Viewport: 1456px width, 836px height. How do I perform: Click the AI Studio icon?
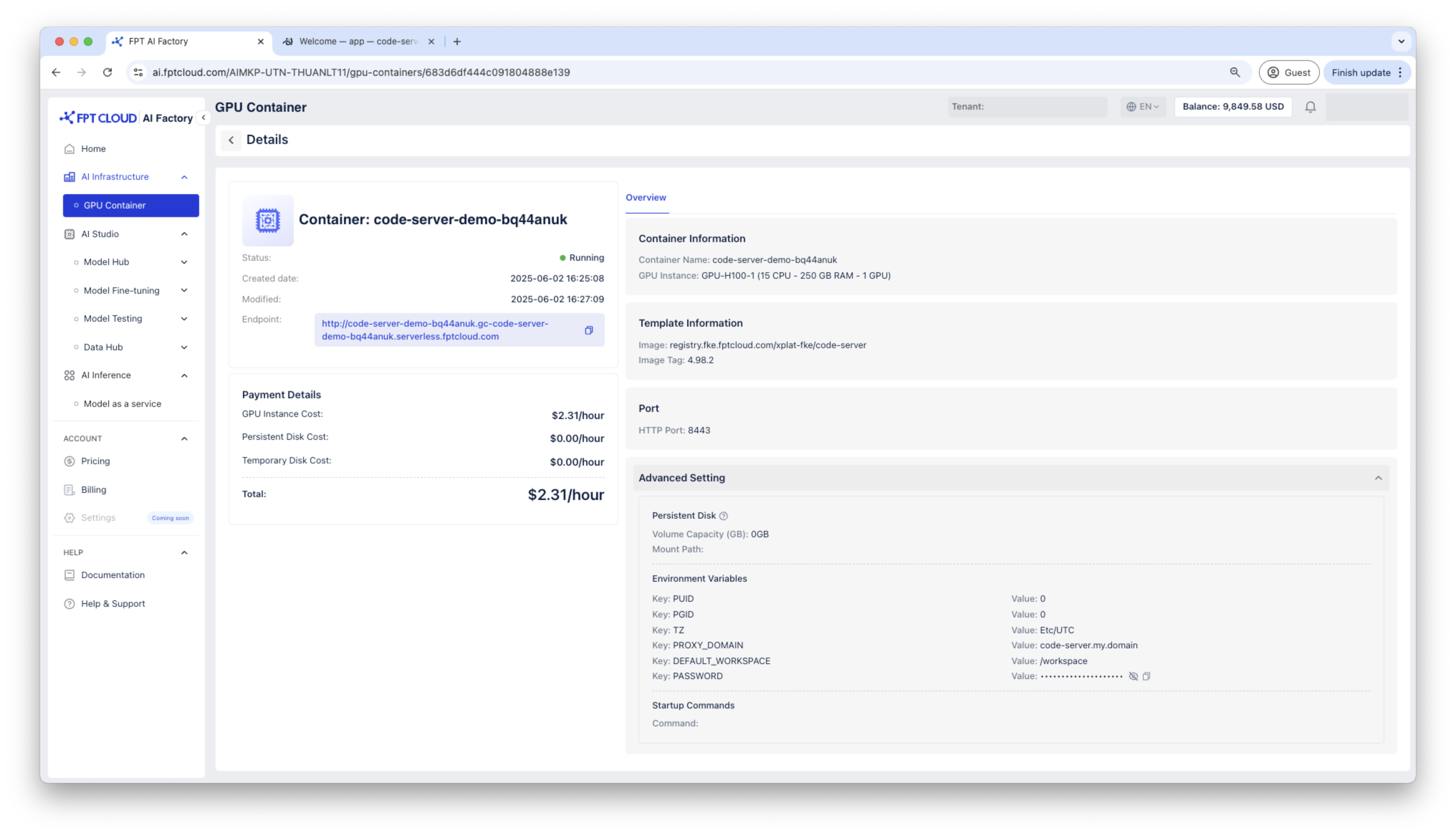[70, 234]
